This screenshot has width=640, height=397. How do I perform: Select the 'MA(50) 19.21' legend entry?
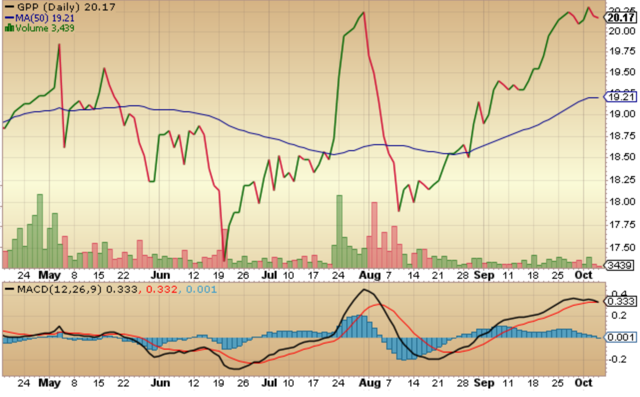pyautogui.click(x=45, y=18)
